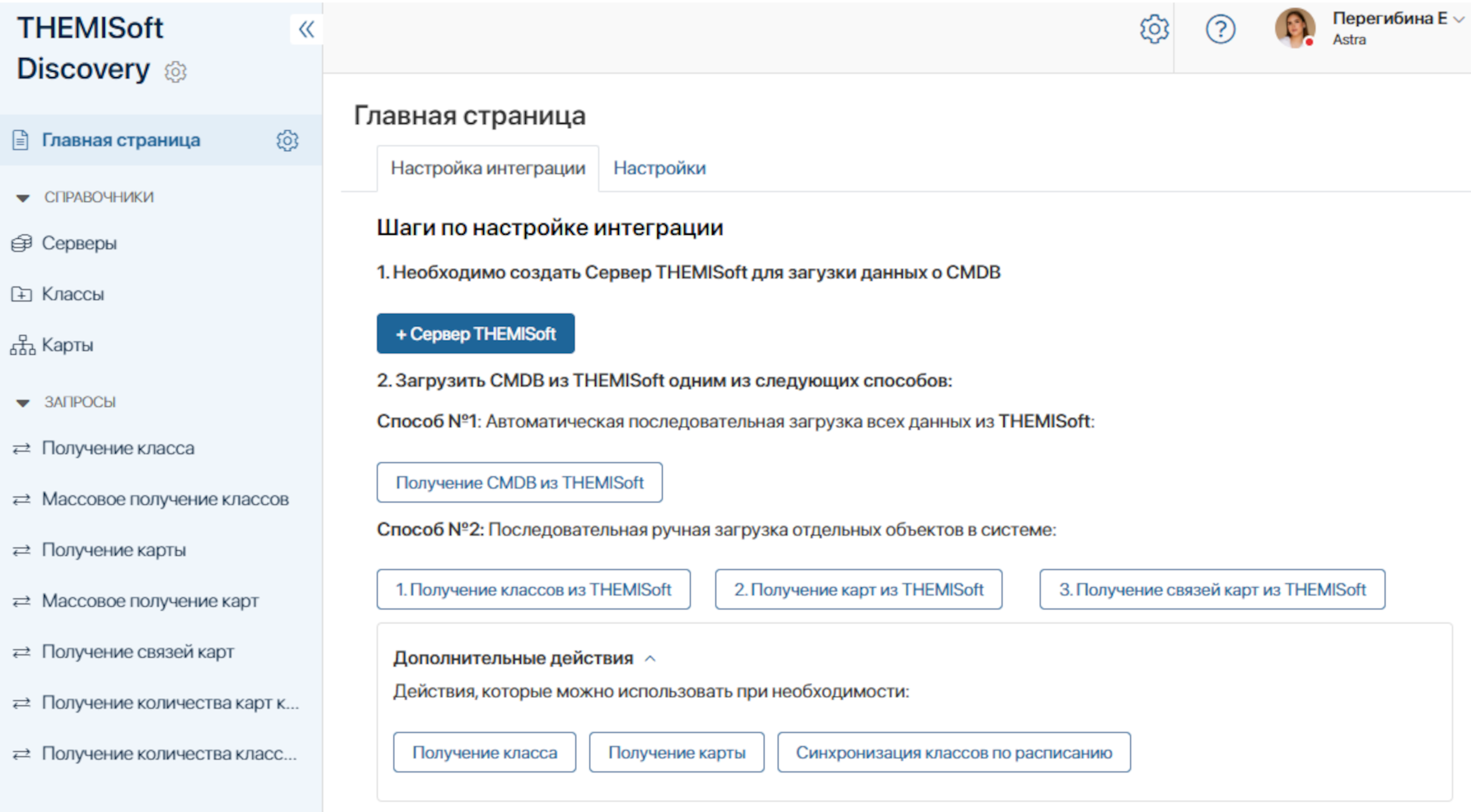Open Массовое получение классов request

pyautogui.click(x=165, y=499)
